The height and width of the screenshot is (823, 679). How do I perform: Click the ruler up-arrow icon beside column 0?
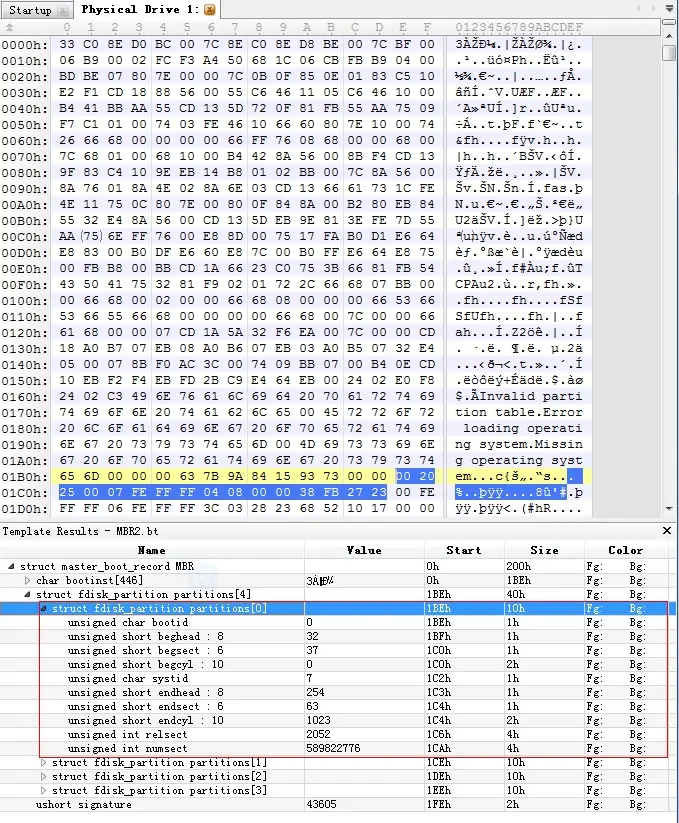(9, 27)
